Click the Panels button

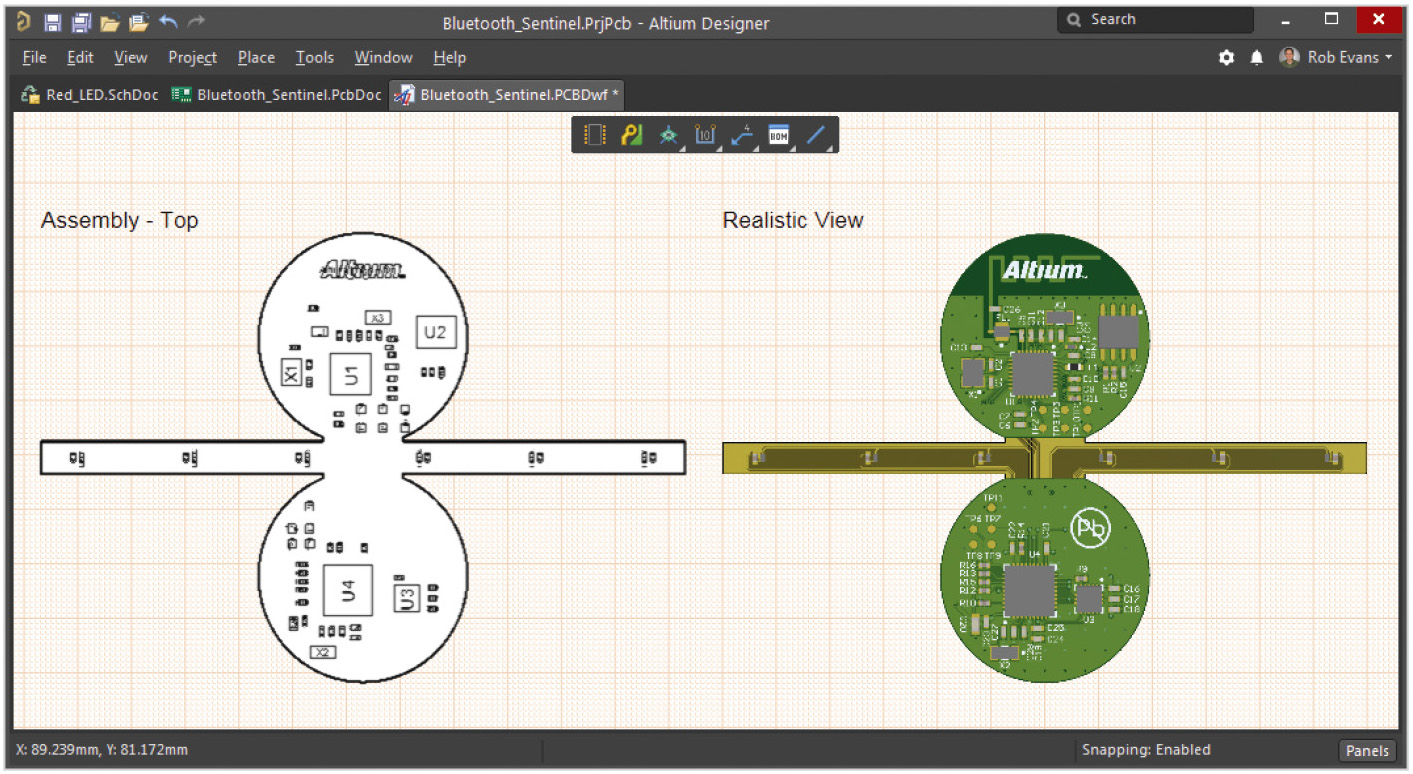pyautogui.click(x=1366, y=751)
